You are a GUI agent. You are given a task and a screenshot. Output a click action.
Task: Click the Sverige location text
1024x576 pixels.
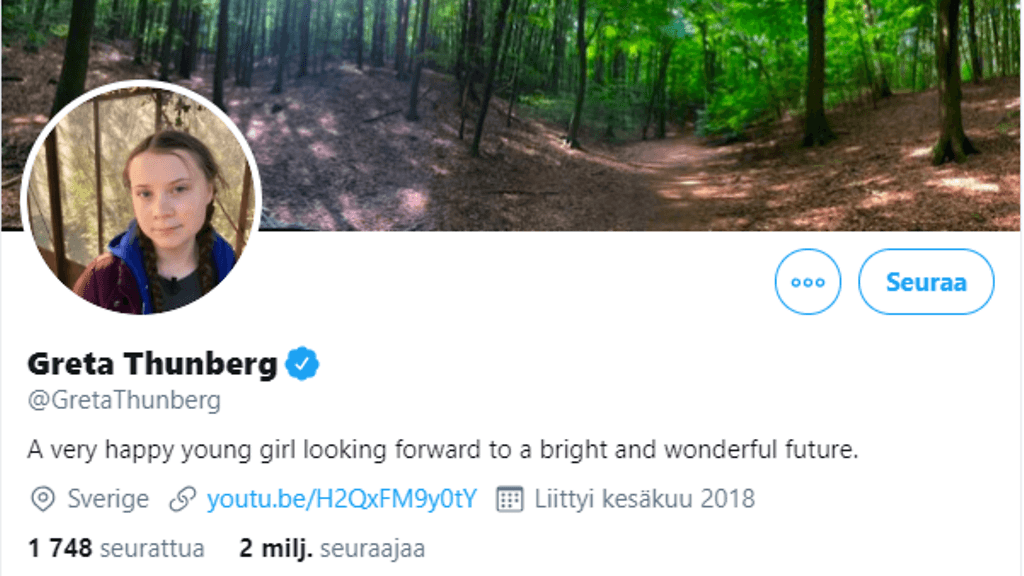coord(108,498)
